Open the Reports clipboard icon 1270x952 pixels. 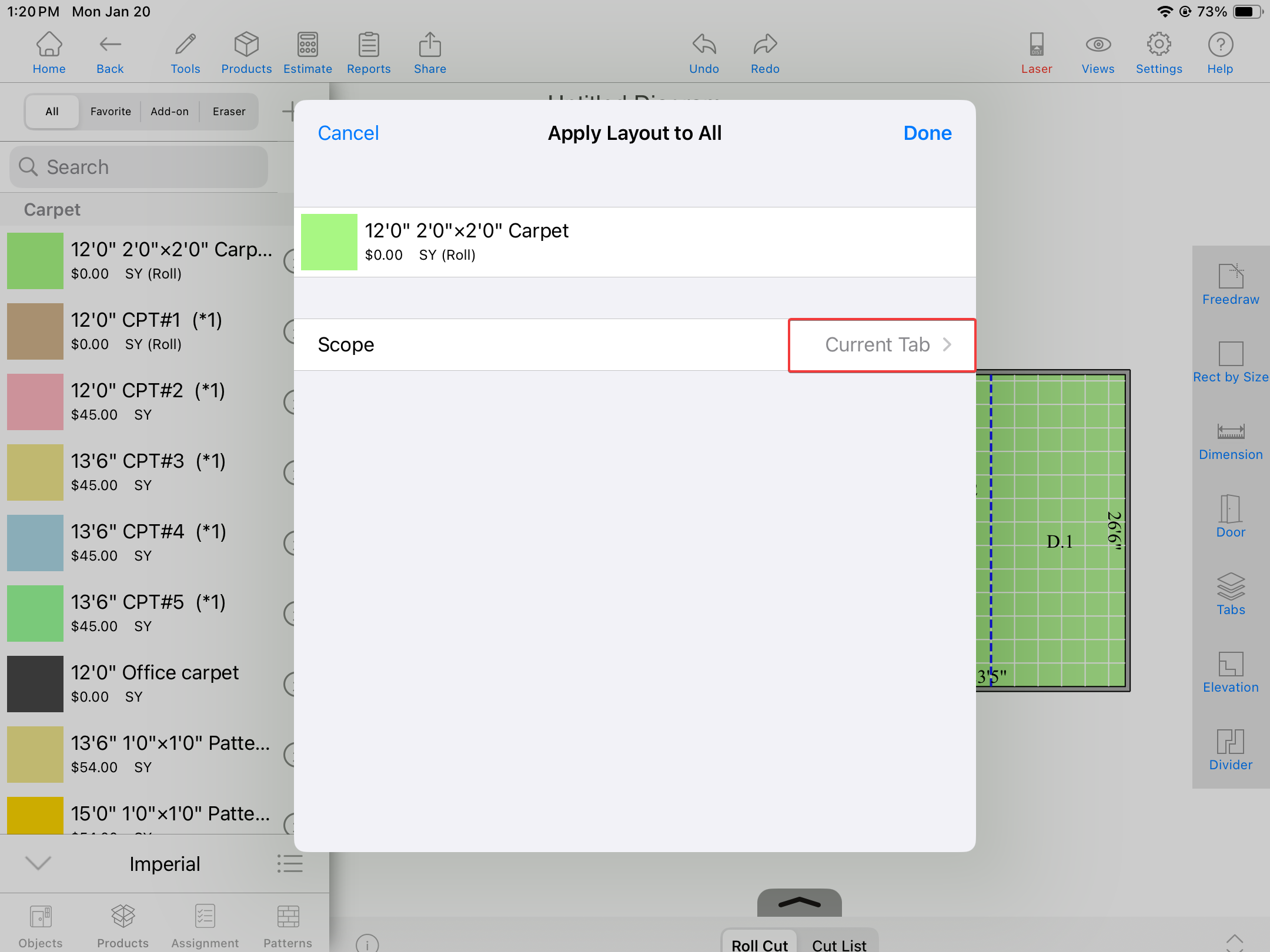click(x=369, y=53)
